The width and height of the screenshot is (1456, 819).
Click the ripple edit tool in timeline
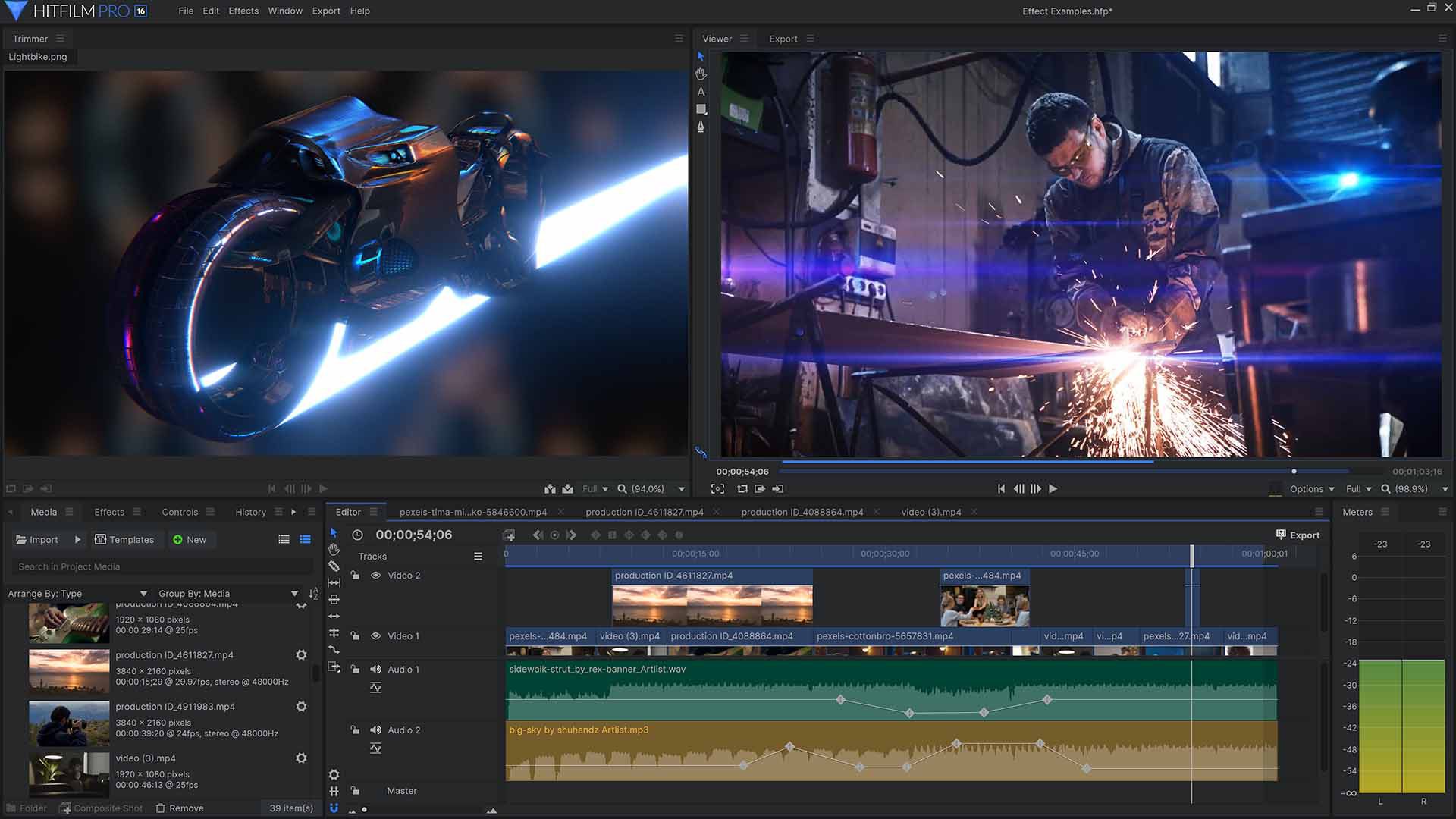click(x=334, y=599)
